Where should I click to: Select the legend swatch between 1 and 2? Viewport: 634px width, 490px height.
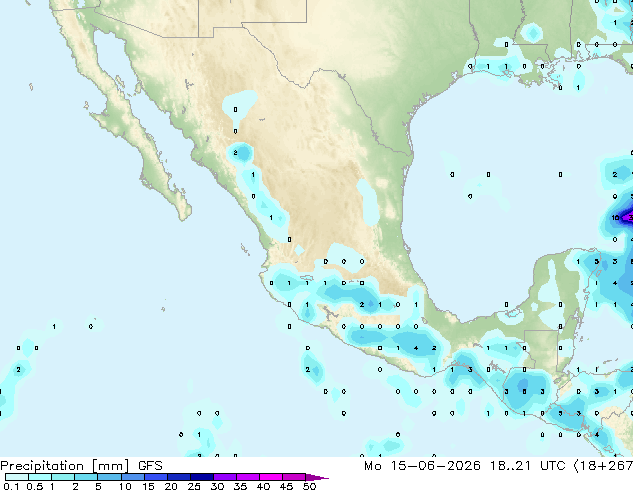[x=63, y=477]
